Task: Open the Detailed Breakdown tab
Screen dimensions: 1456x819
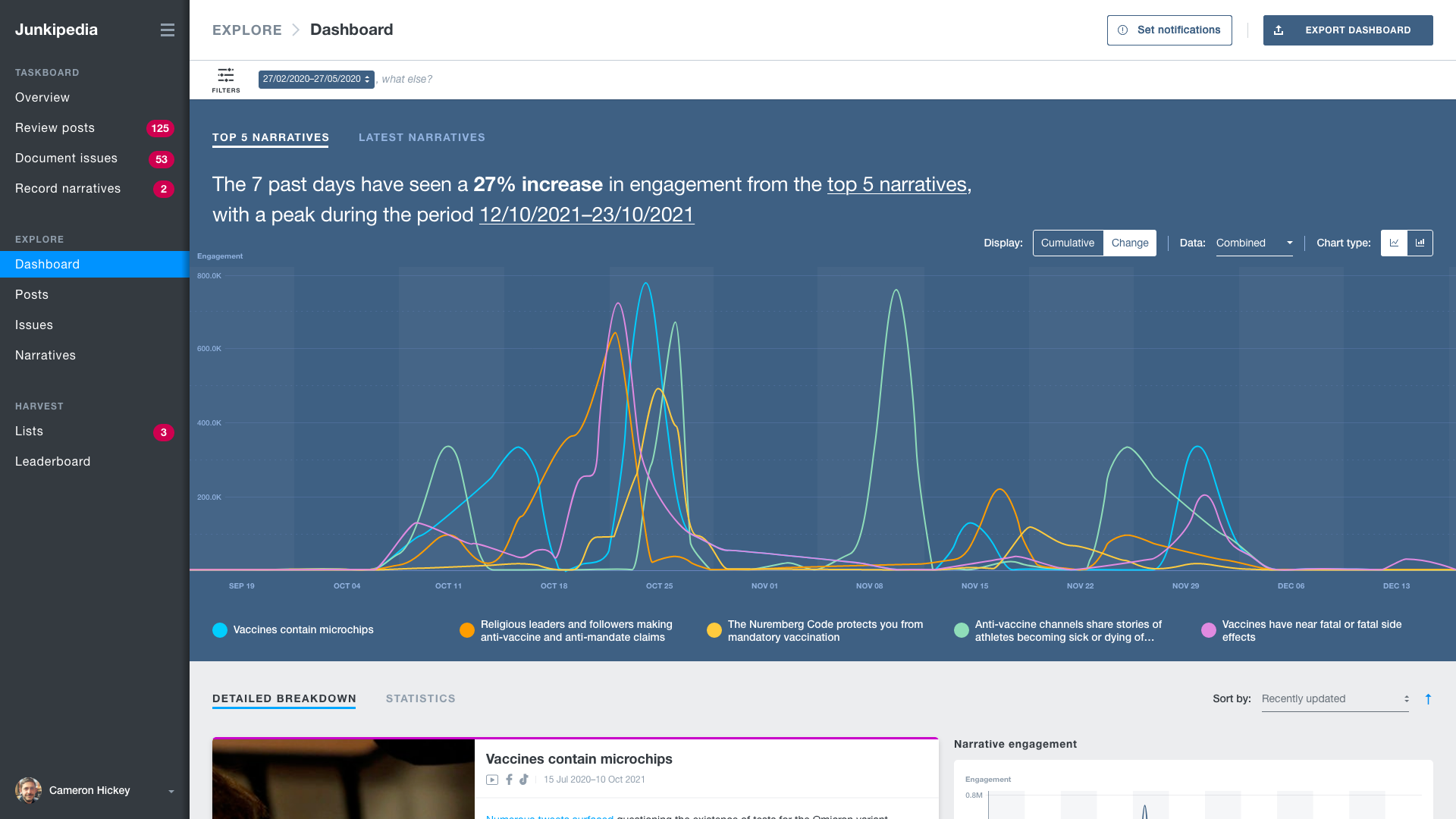Action: [x=284, y=698]
